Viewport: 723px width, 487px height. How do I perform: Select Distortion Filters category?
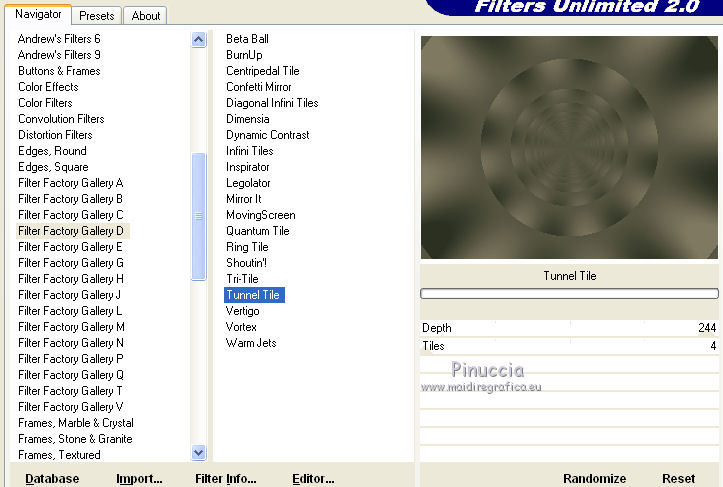click(x=55, y=135)
